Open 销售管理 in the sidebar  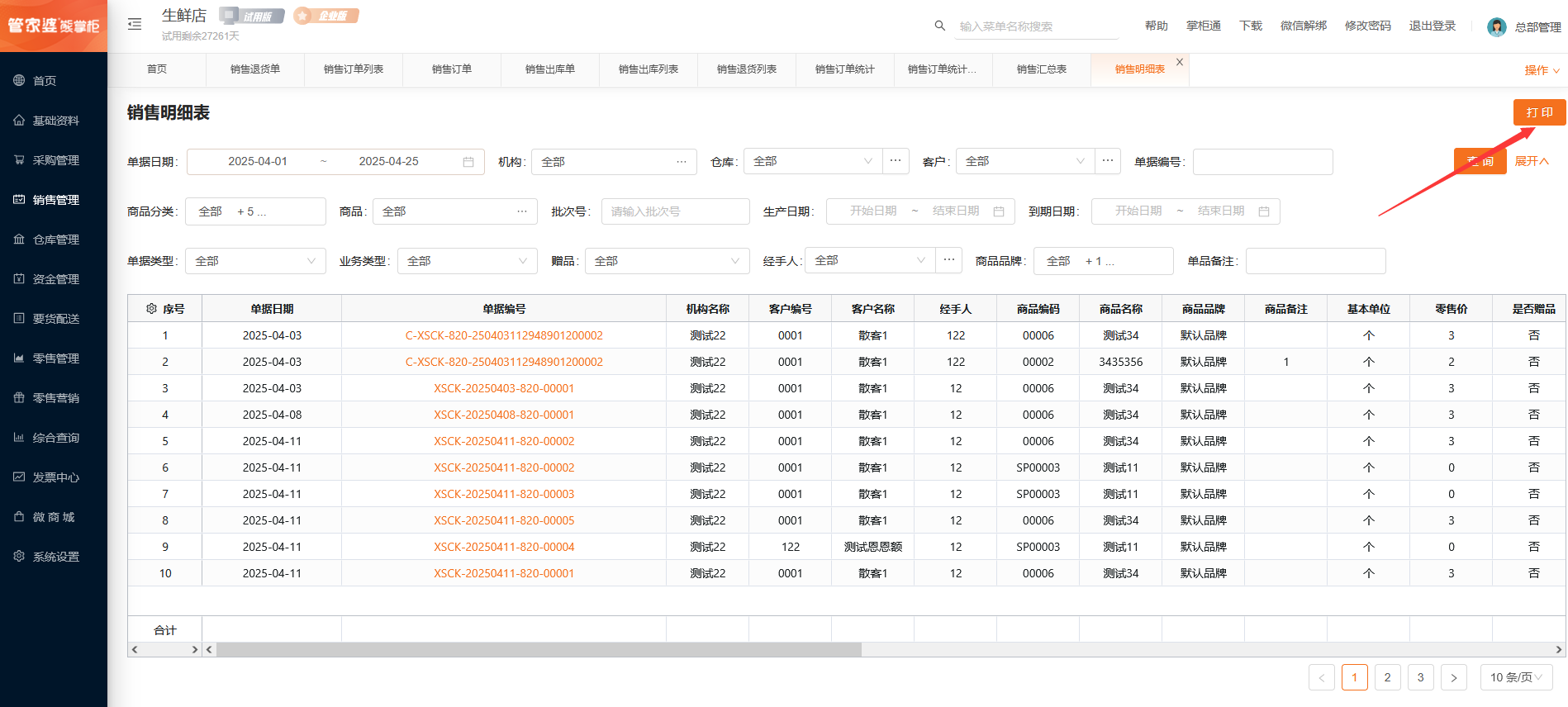[55, 200]
